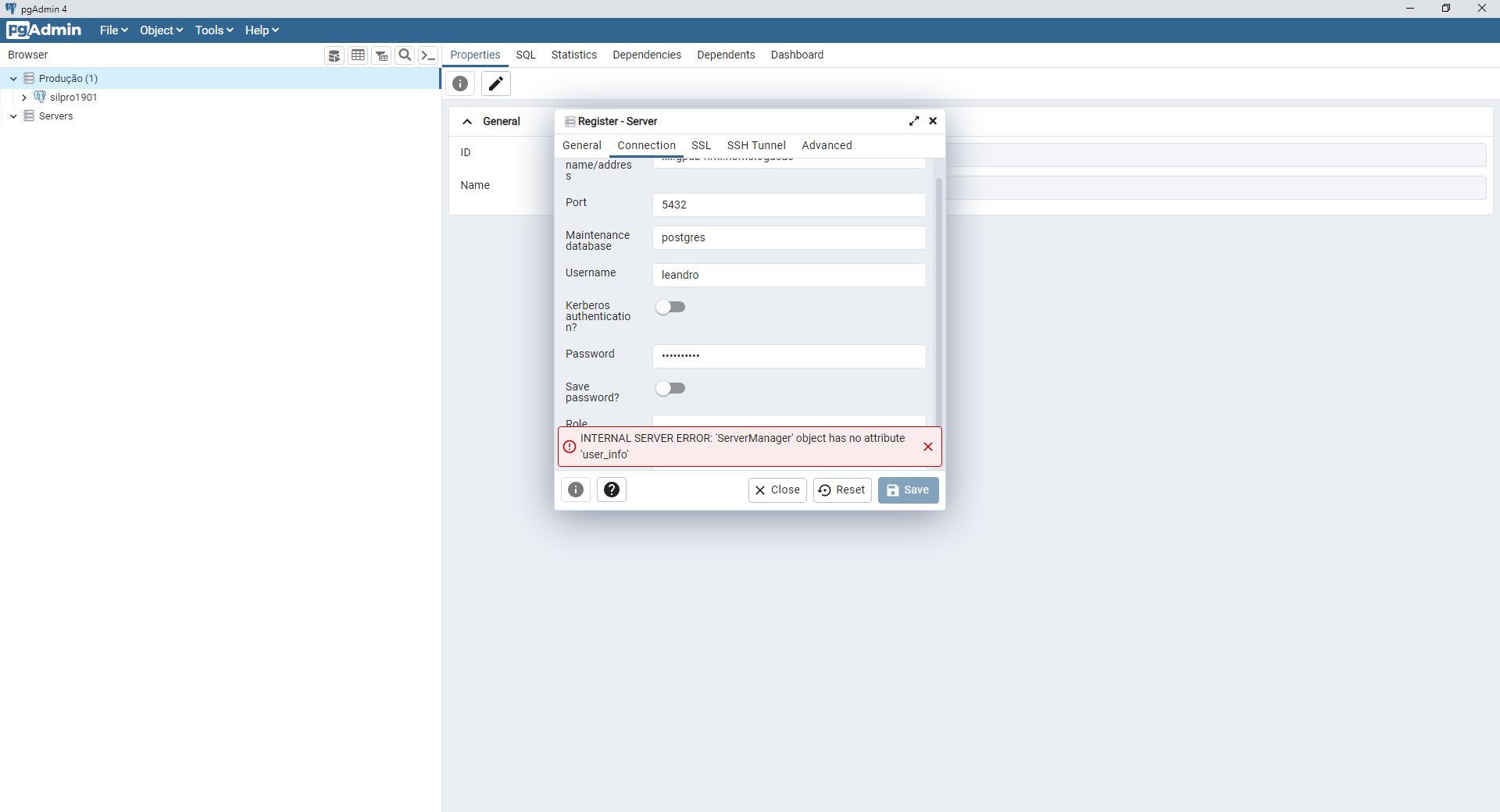Open the Tools menu
The width and height of the screenshot is (1500, 812).
click(x=213, y=30)
